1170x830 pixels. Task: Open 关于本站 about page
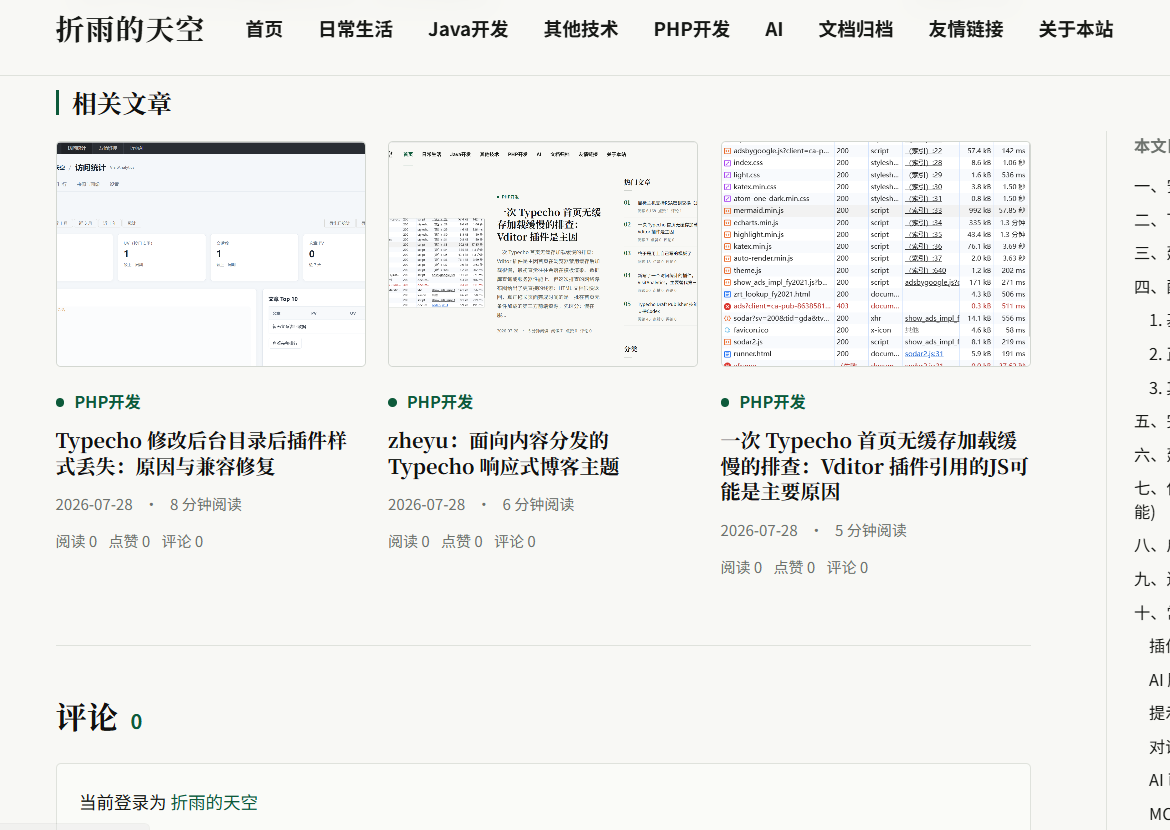(x=1076, y=30)
